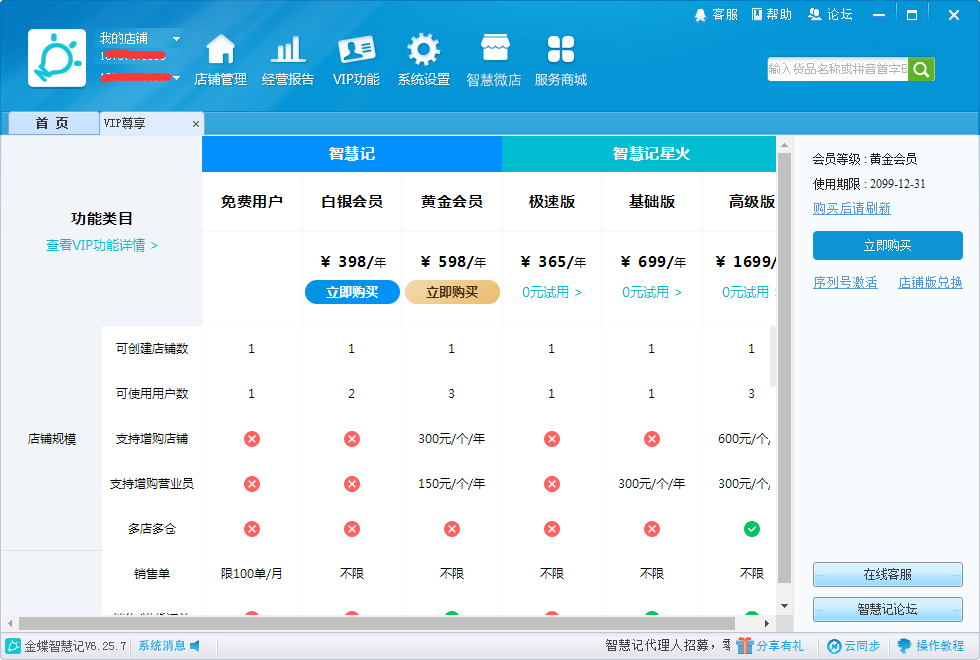Click 免费用户 支持增购店铺 red cross
The image size is (980, 660).
click(252, 439)
